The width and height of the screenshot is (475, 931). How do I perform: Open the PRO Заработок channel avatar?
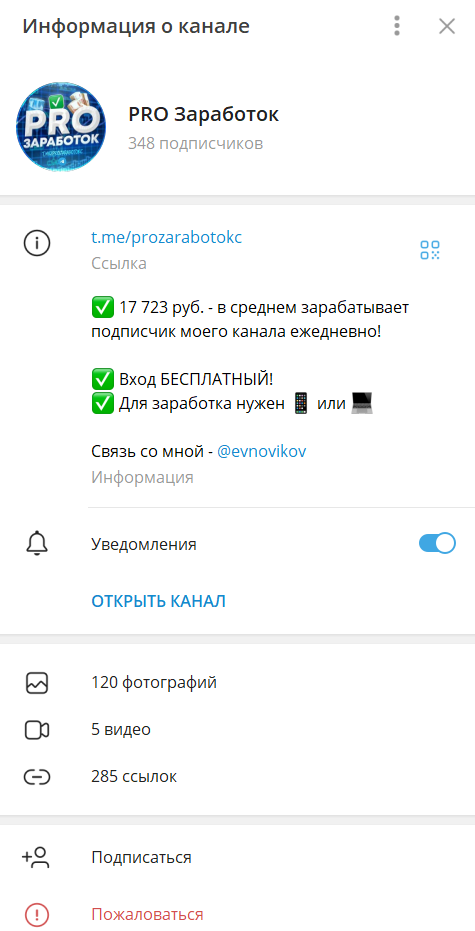[x=61, y=127]
